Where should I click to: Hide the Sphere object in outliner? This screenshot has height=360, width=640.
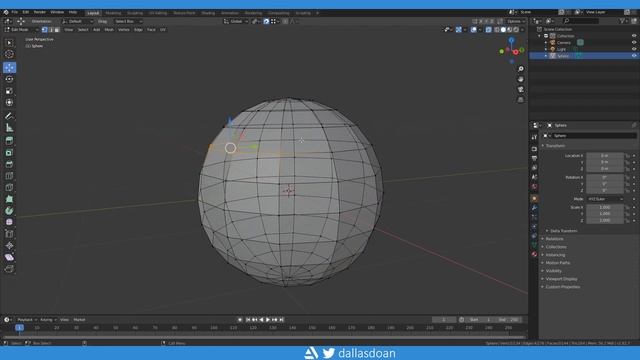tap(634, 56)
